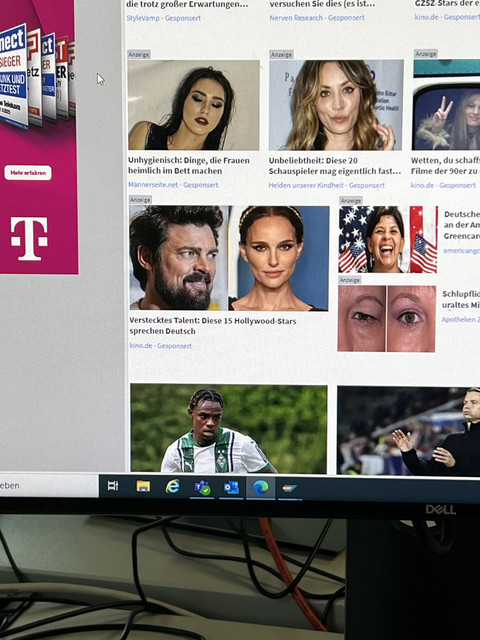480x640 pixels.
Task: Open the 'Unhygienisch: Dinge, die Frauen' headline
Action: pos(189,166)
